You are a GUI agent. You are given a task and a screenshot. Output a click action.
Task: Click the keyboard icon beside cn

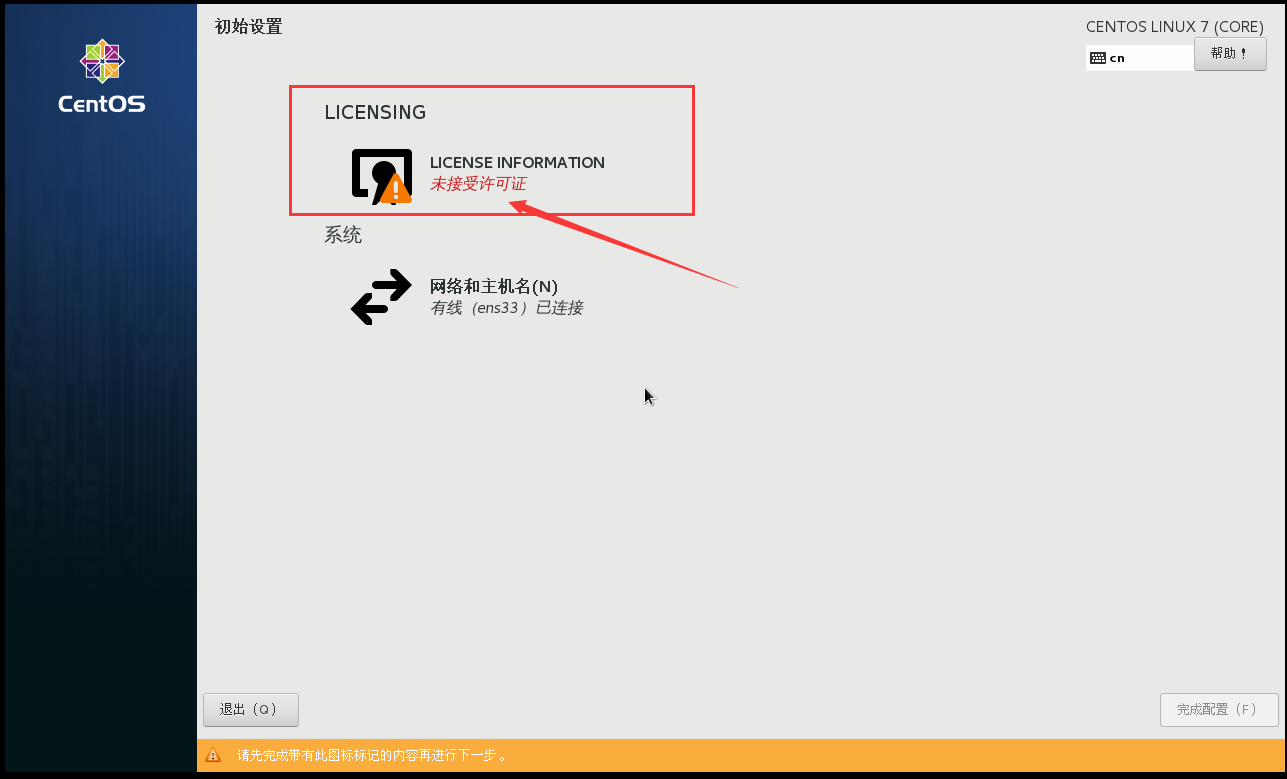tap(1098, 58)
